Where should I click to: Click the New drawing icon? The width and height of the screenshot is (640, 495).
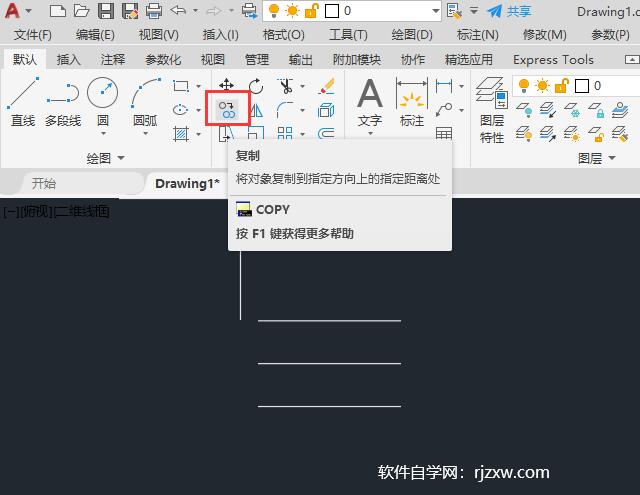(58, 11)
